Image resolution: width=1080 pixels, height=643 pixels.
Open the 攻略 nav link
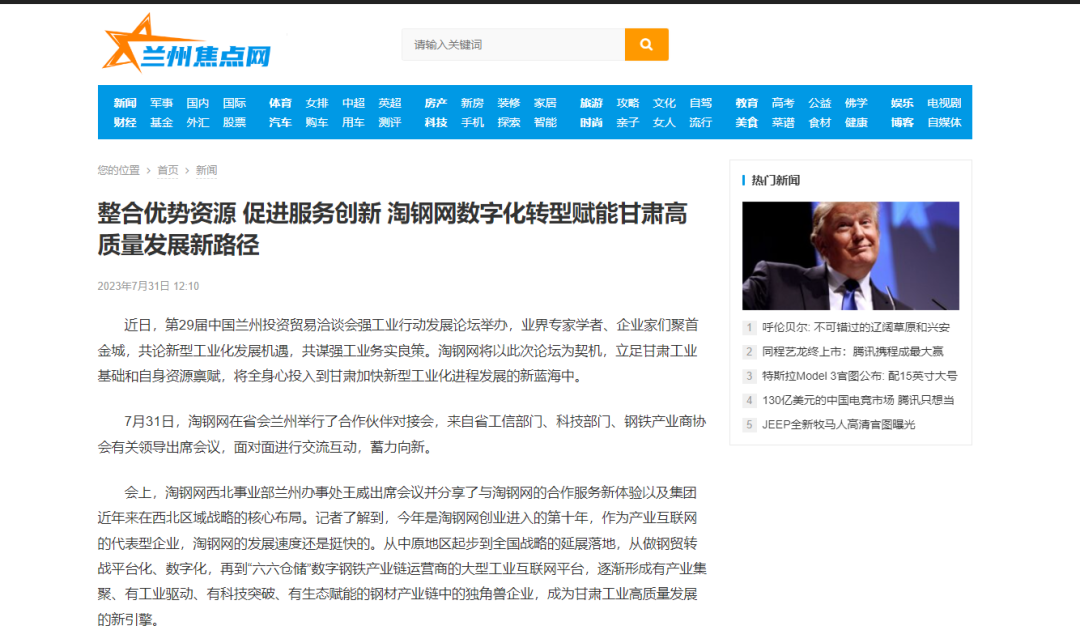coord(628,103)
